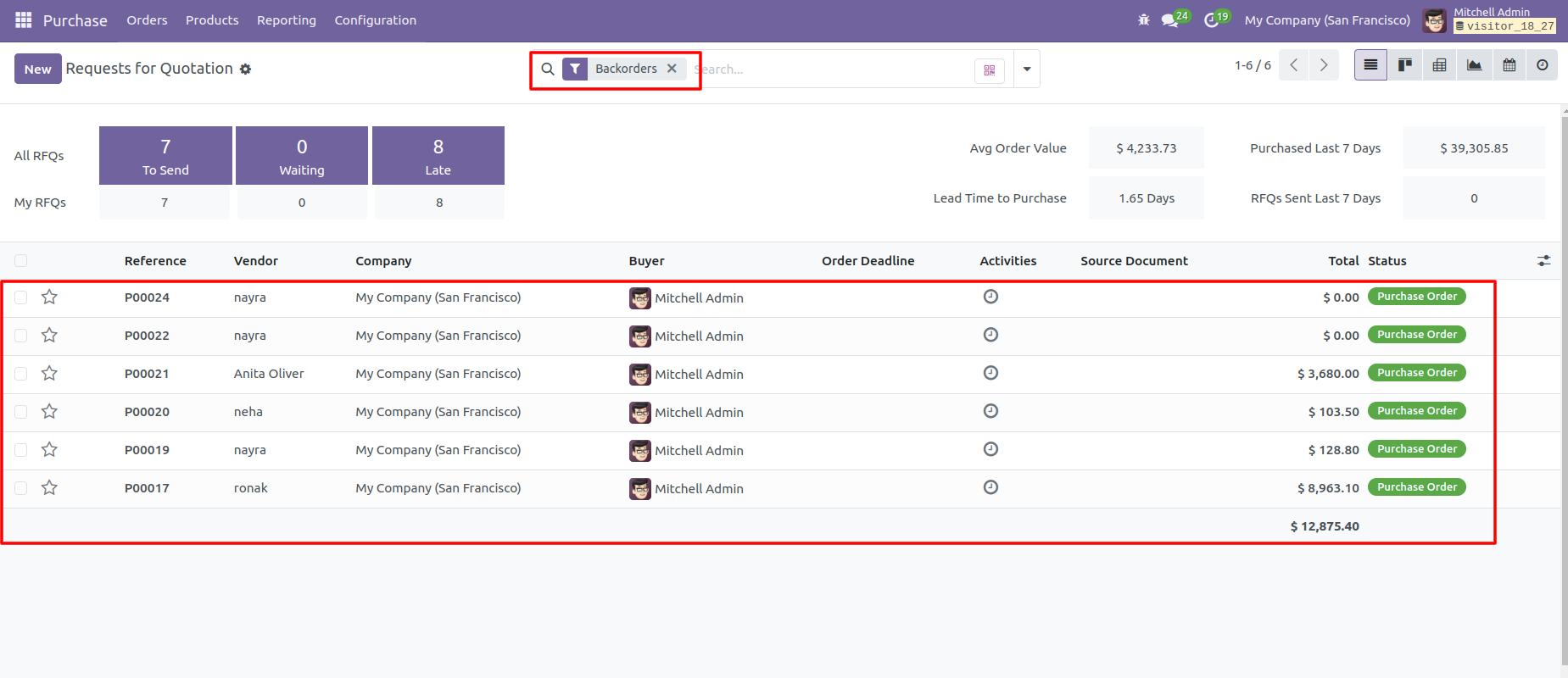
Task: Star the P00021 order as favorite
Action: coord(49,373)
